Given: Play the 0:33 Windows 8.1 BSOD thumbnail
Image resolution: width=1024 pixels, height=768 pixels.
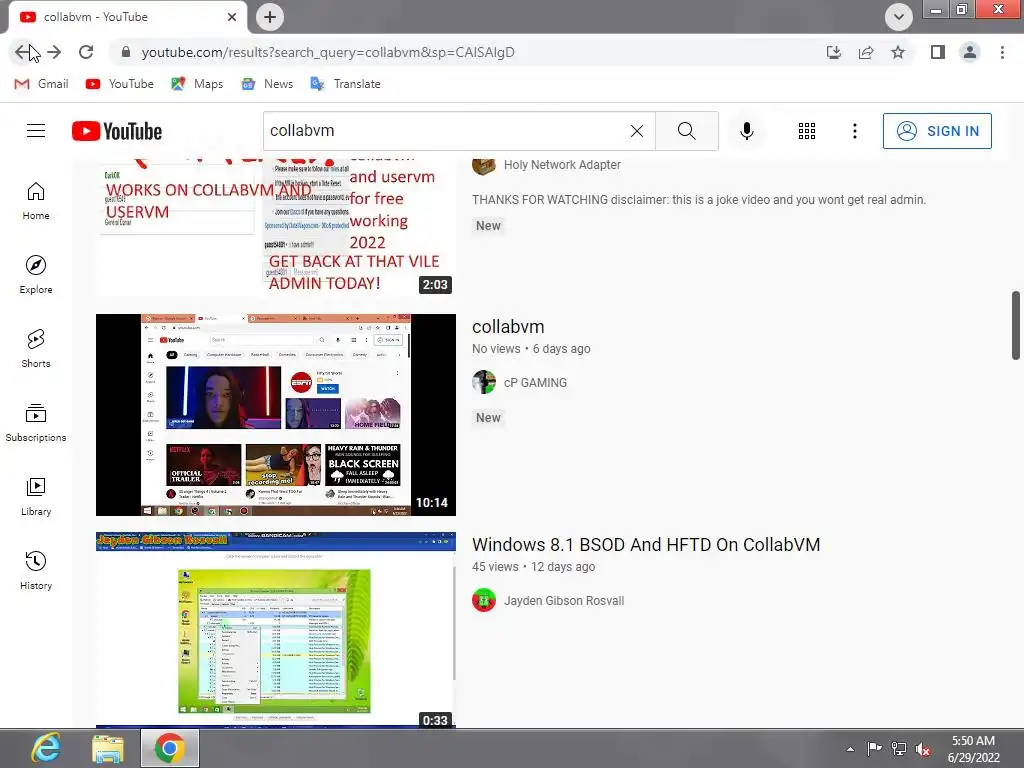Looking at the screenshot, I should point(276,630).
